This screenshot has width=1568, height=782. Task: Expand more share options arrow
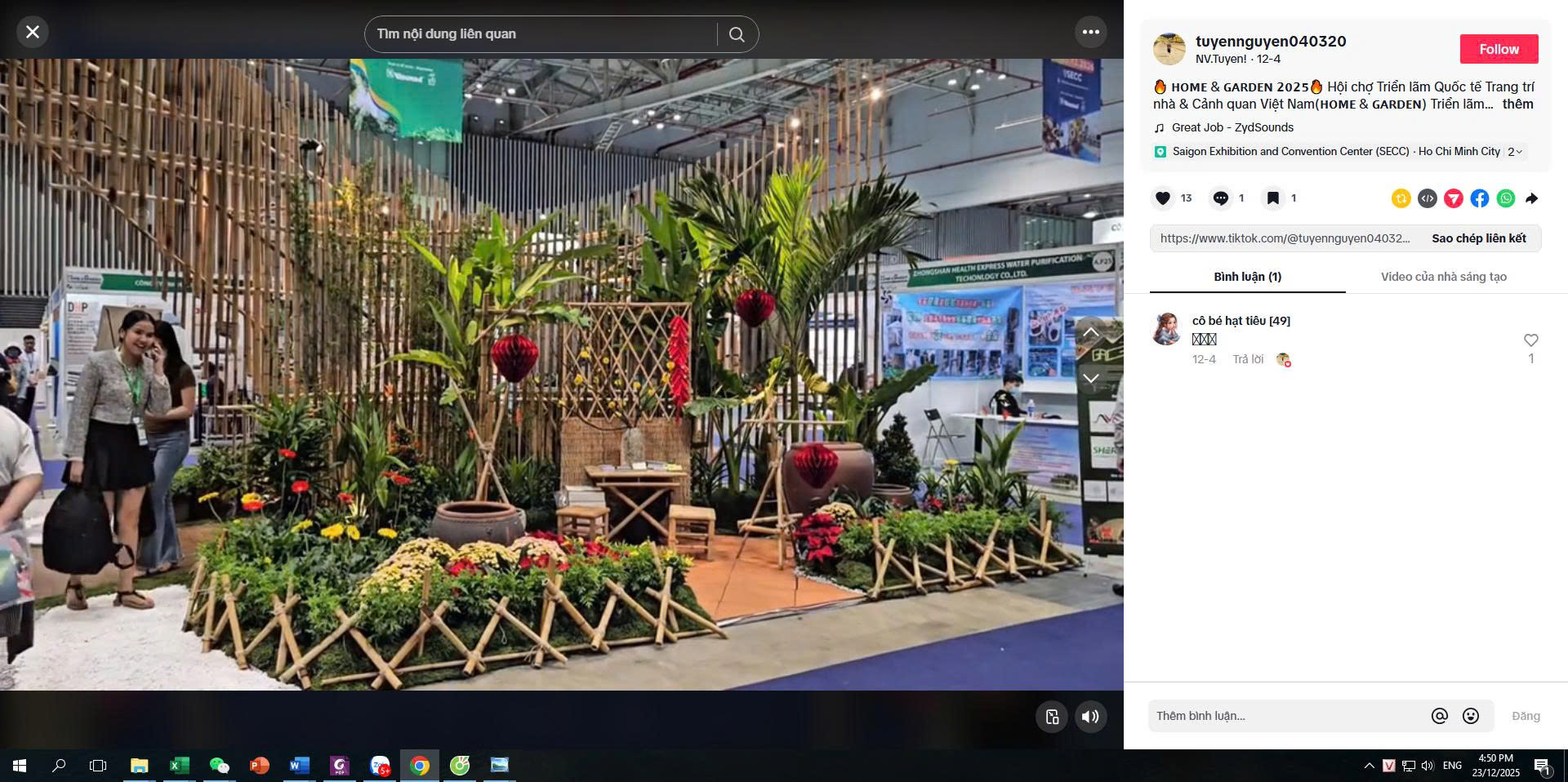[x=1531, y=198]
